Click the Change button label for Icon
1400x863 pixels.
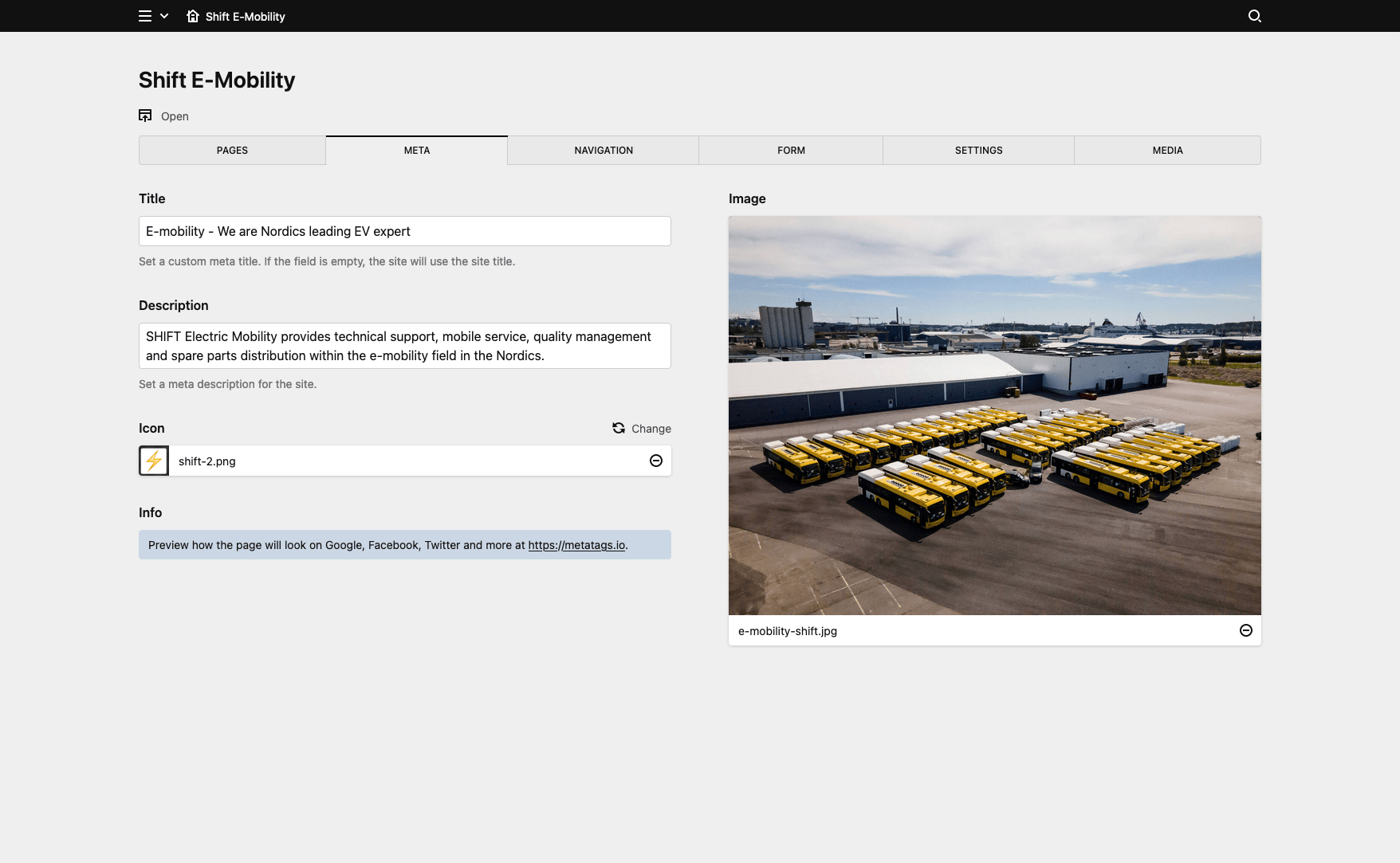coord(651,429)
